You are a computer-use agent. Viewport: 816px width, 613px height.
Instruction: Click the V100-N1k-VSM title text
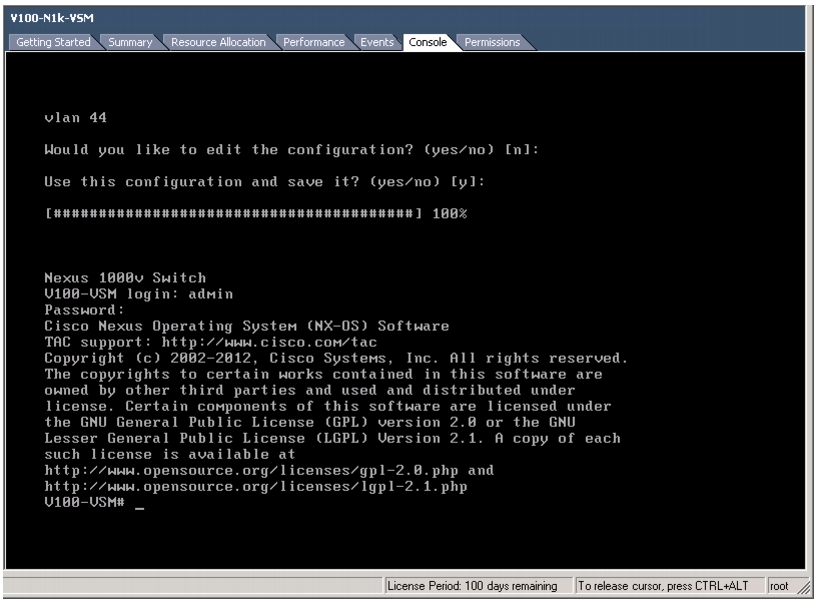(52, 18)
